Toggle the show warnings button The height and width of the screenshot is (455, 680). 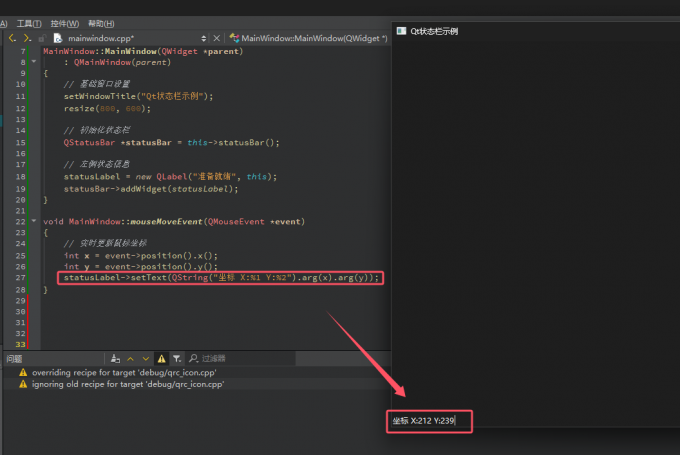click(161, 358)
